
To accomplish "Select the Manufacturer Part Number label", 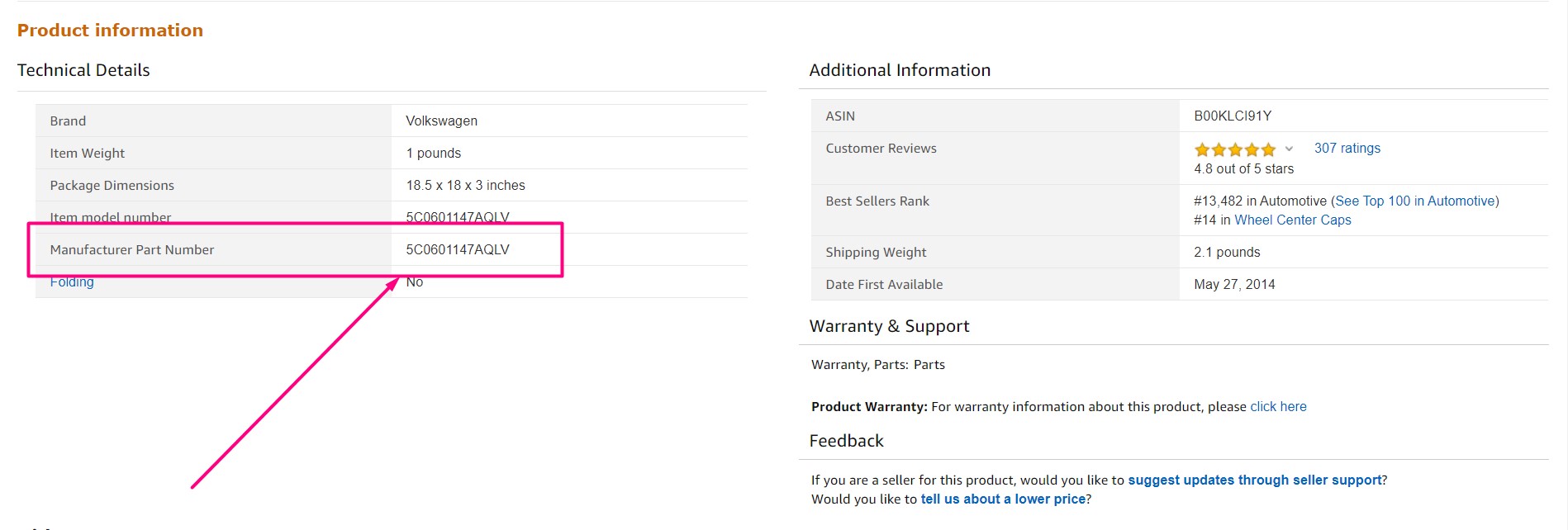I will point(131,250).
